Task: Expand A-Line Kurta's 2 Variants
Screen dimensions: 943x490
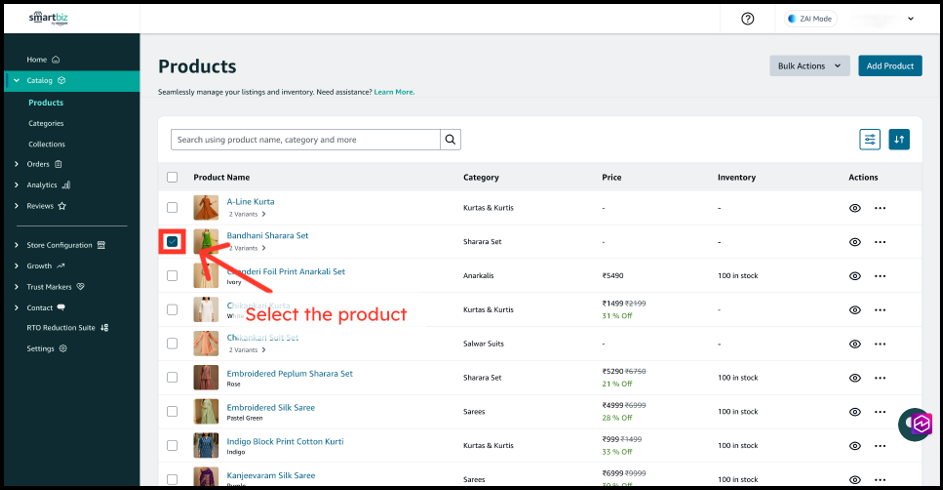Action: [247, 214]
